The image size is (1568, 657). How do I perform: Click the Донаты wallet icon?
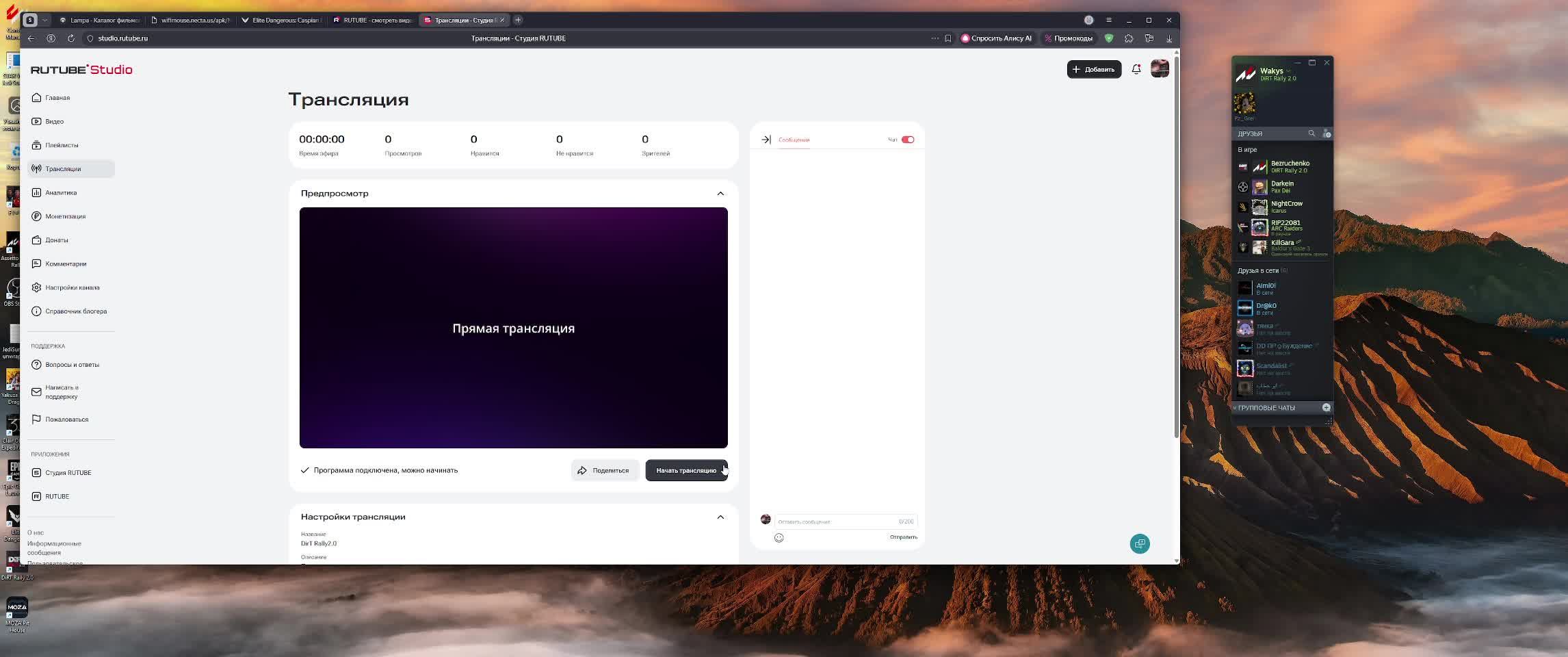point(36,240)
